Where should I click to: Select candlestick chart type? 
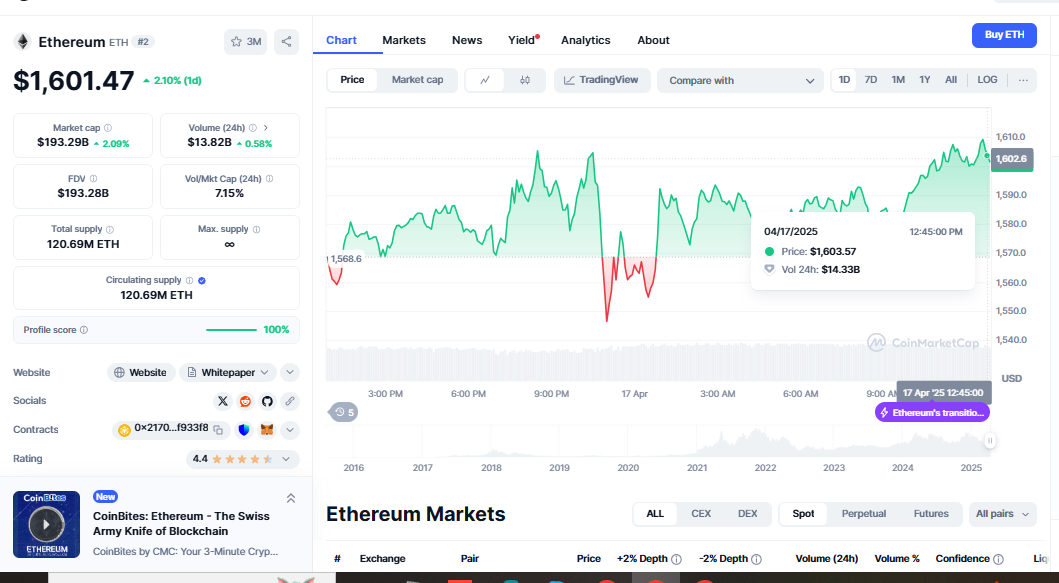pos(525,80)
